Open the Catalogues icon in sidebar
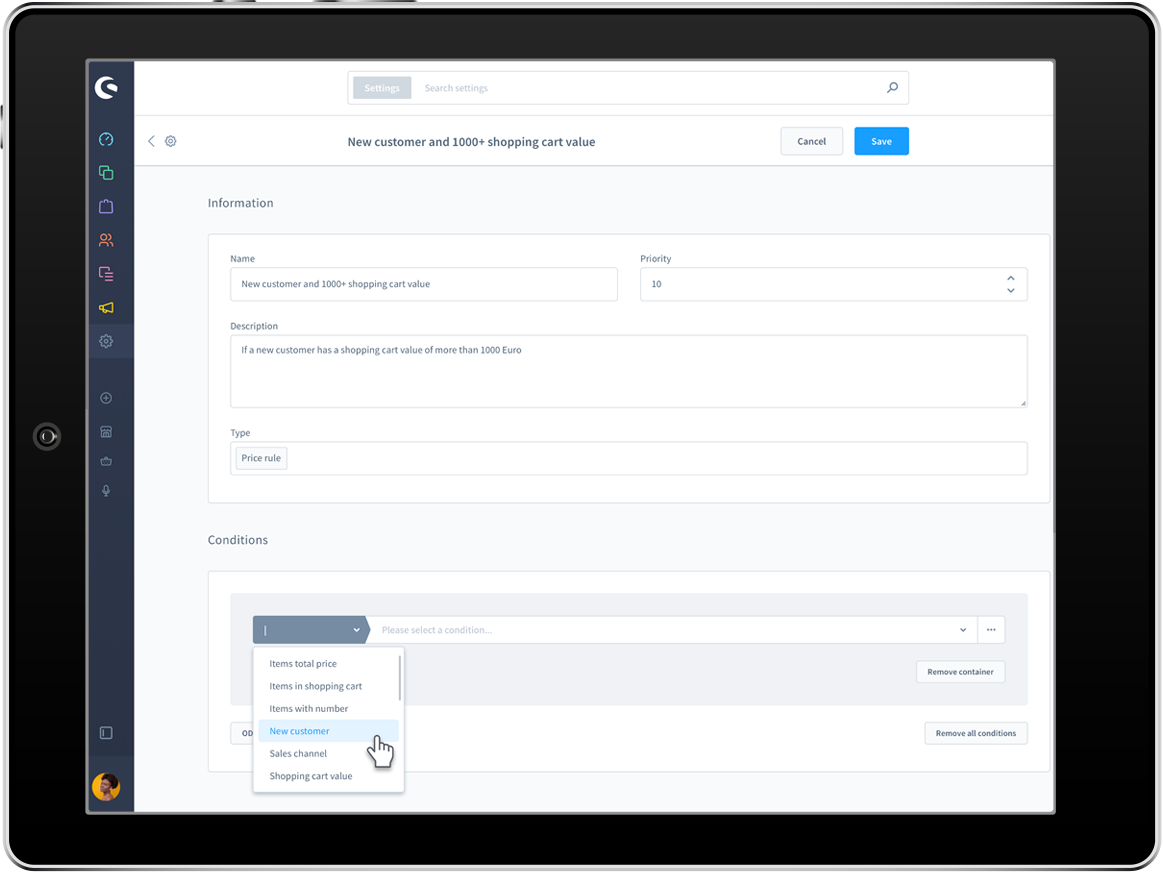The width and height of the screenshot is (1163, 872). click(106, 173)
